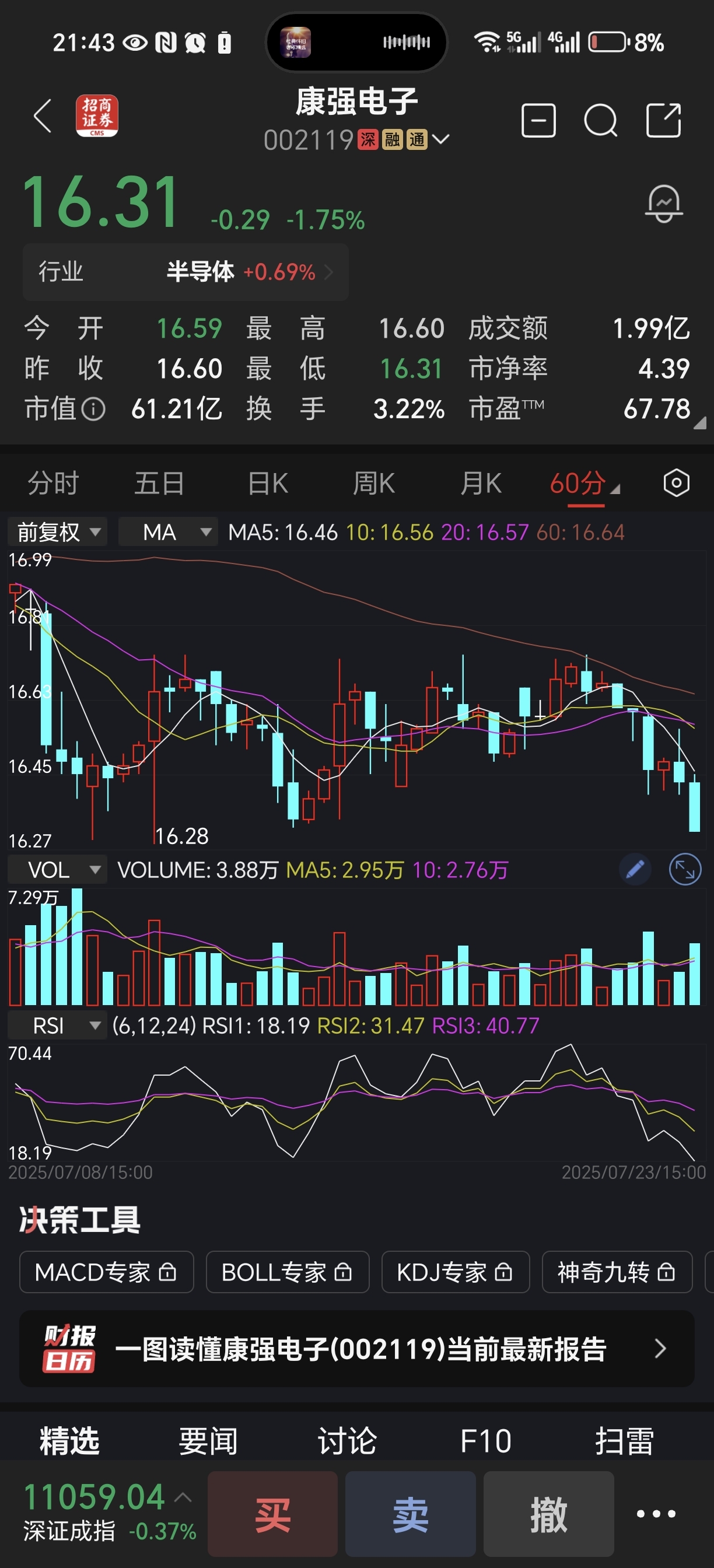
Task: Tap the 市盈TTM 67.78 value
Action: click(x=657, y=409)
